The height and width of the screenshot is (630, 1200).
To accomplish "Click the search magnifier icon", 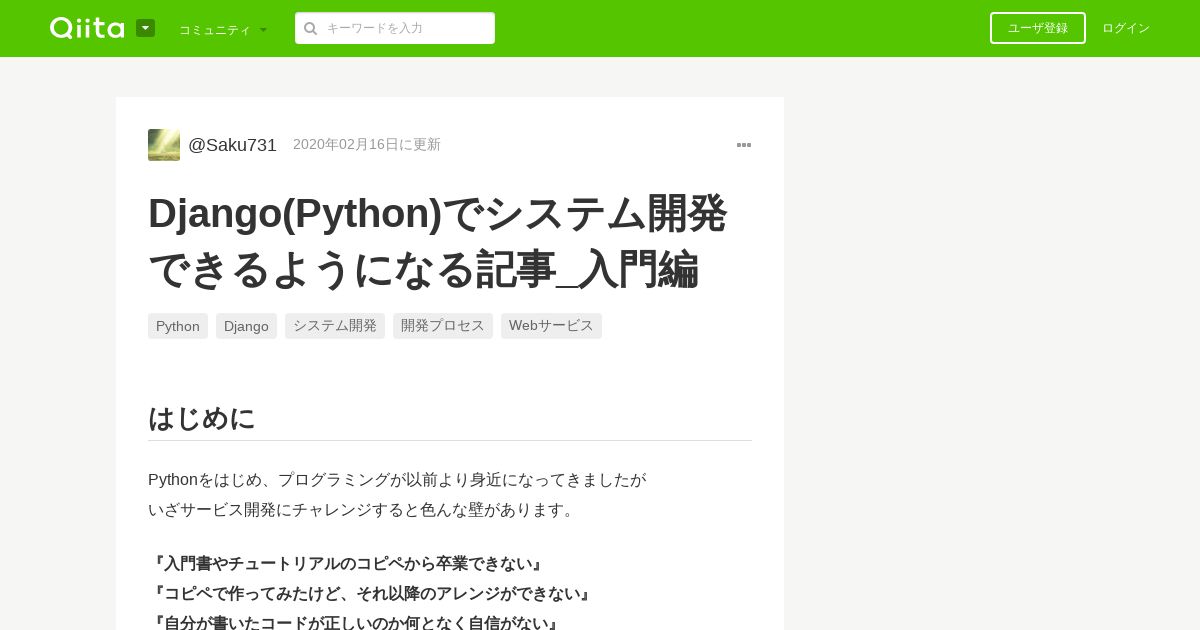I will coord(310,28).
